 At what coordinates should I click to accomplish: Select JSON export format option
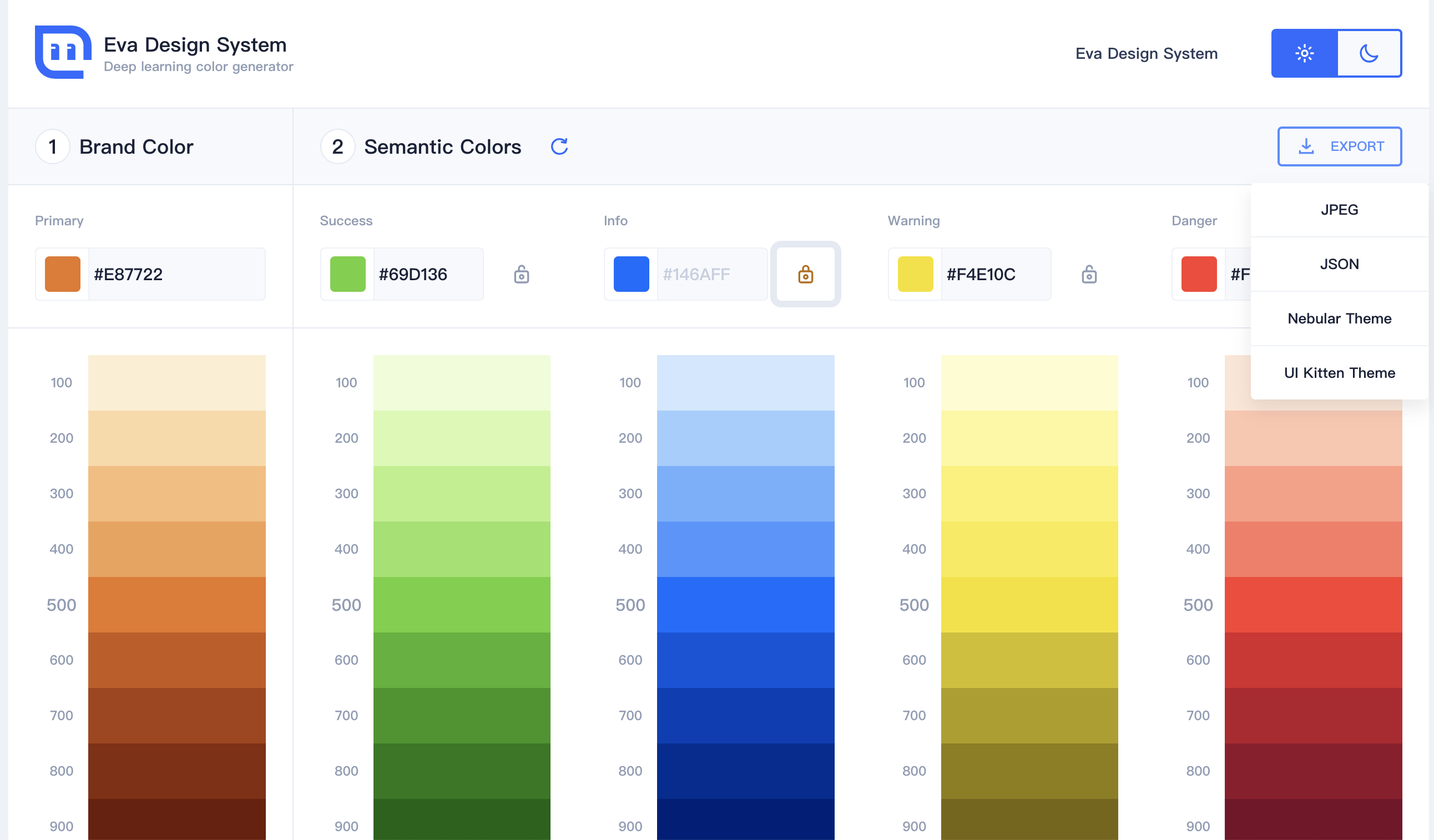[1339, 264]
